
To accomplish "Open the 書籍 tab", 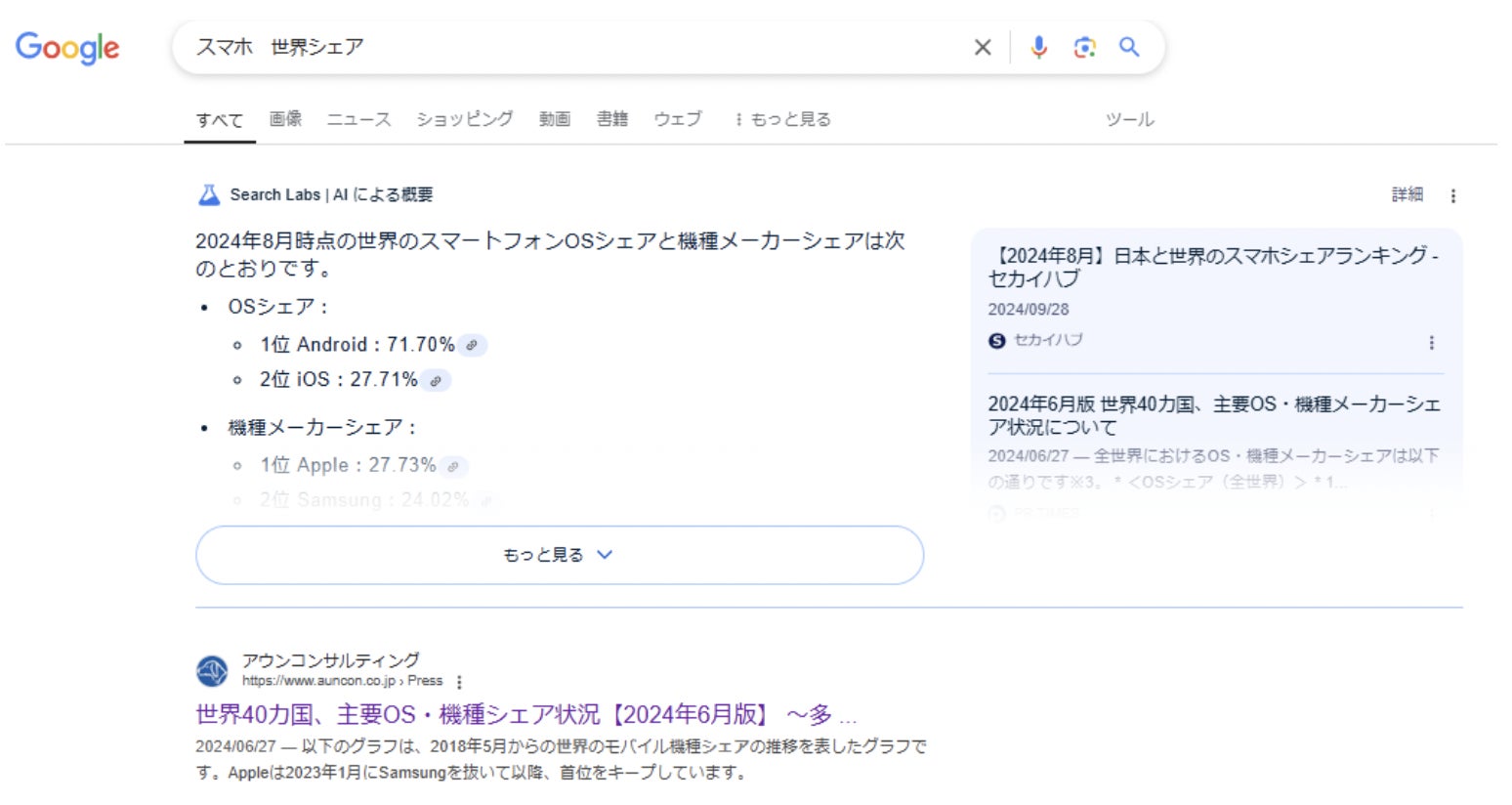I will [612, 119].
